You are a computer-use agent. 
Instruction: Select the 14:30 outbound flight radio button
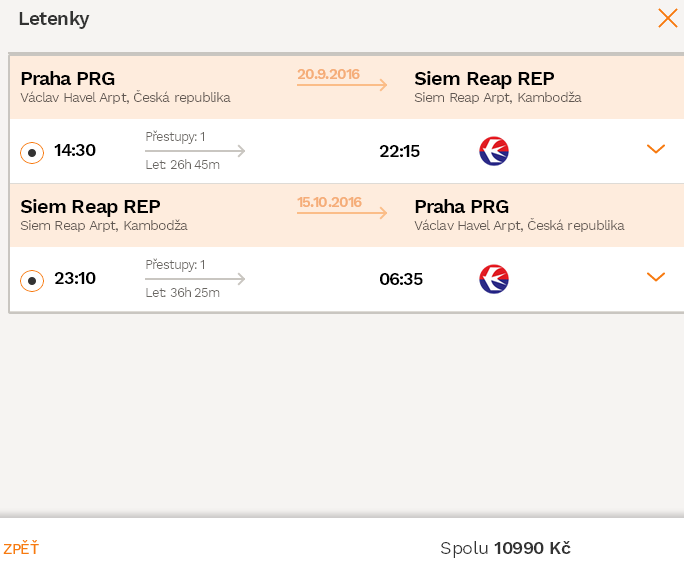[x=32, y=153]
